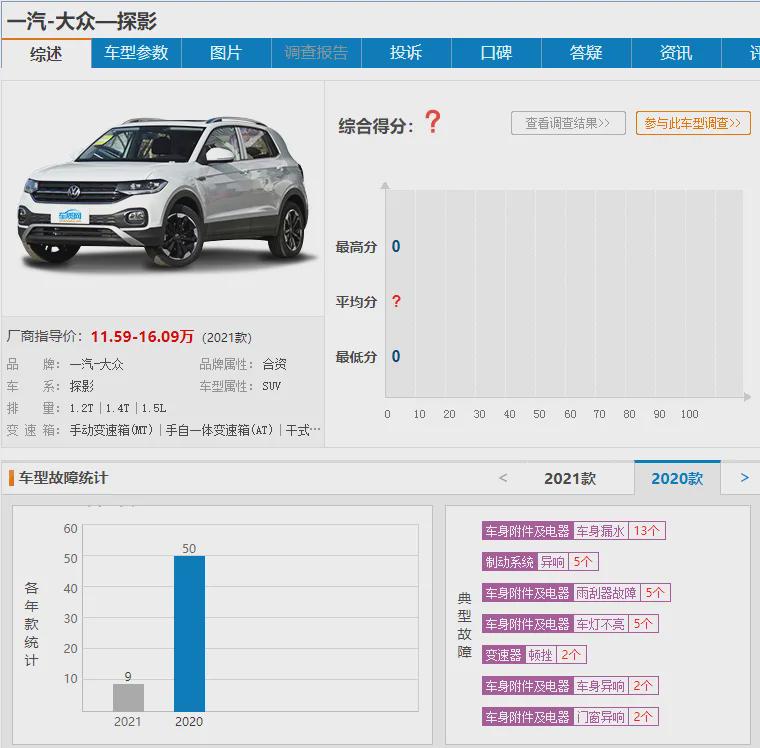Open the 资讯 tab
The width and height of the screenshot is (760, 748).
pos(676,53)
